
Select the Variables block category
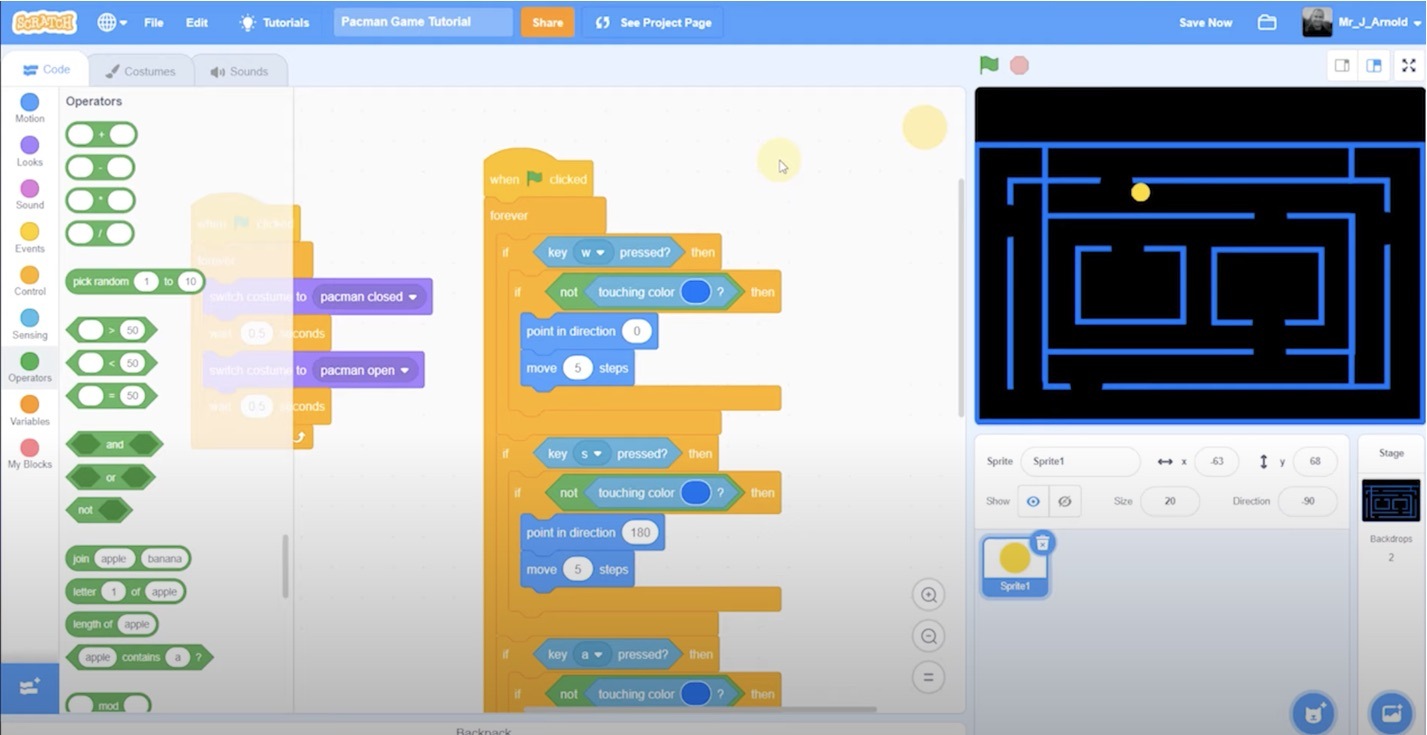click(30, 410)
